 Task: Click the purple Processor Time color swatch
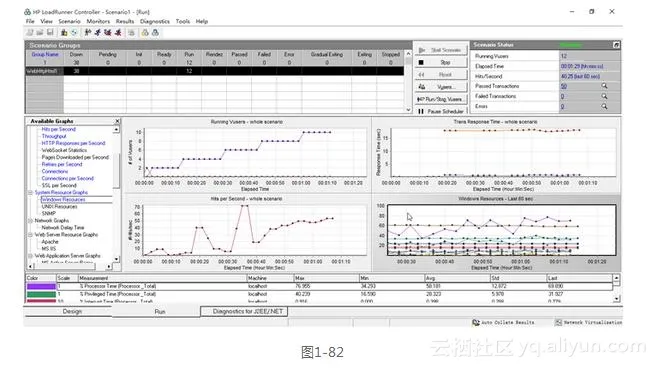(41, 286)
